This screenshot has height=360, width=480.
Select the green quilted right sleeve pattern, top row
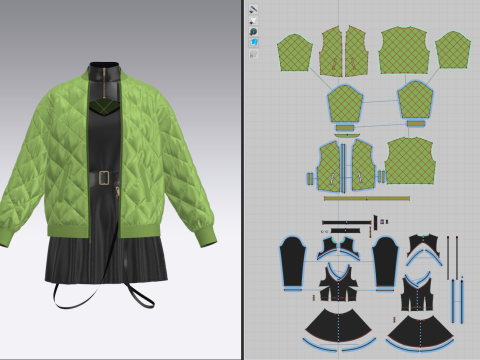pos(453,50)
